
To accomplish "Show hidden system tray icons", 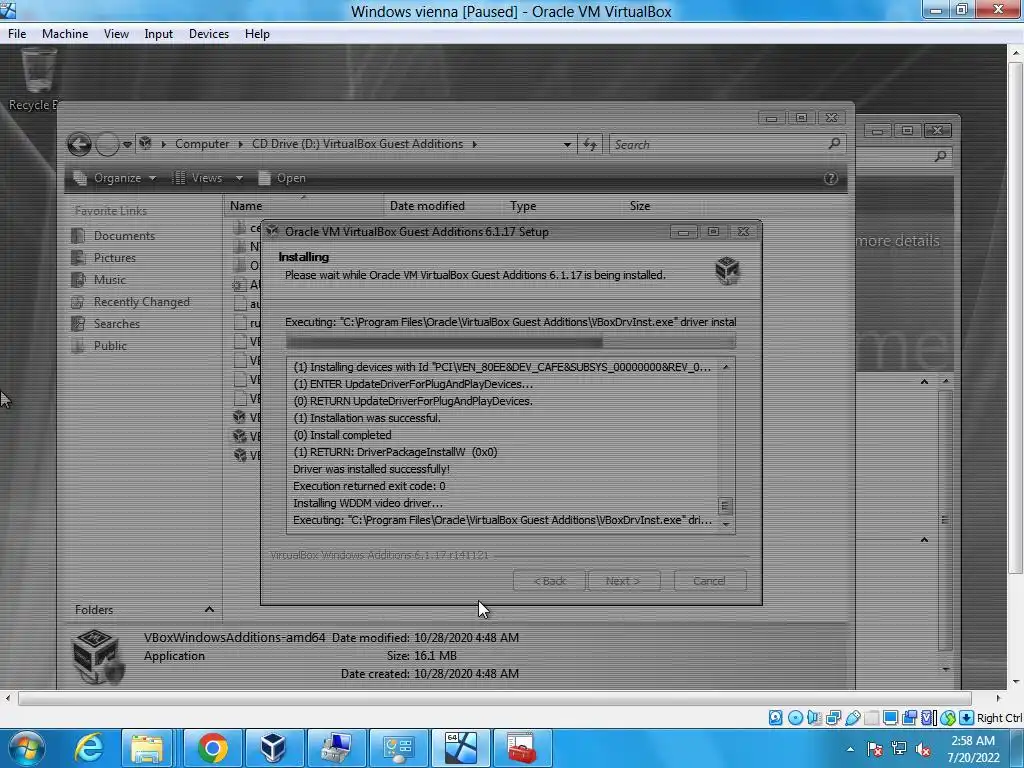I will click(x=850, y=749).
